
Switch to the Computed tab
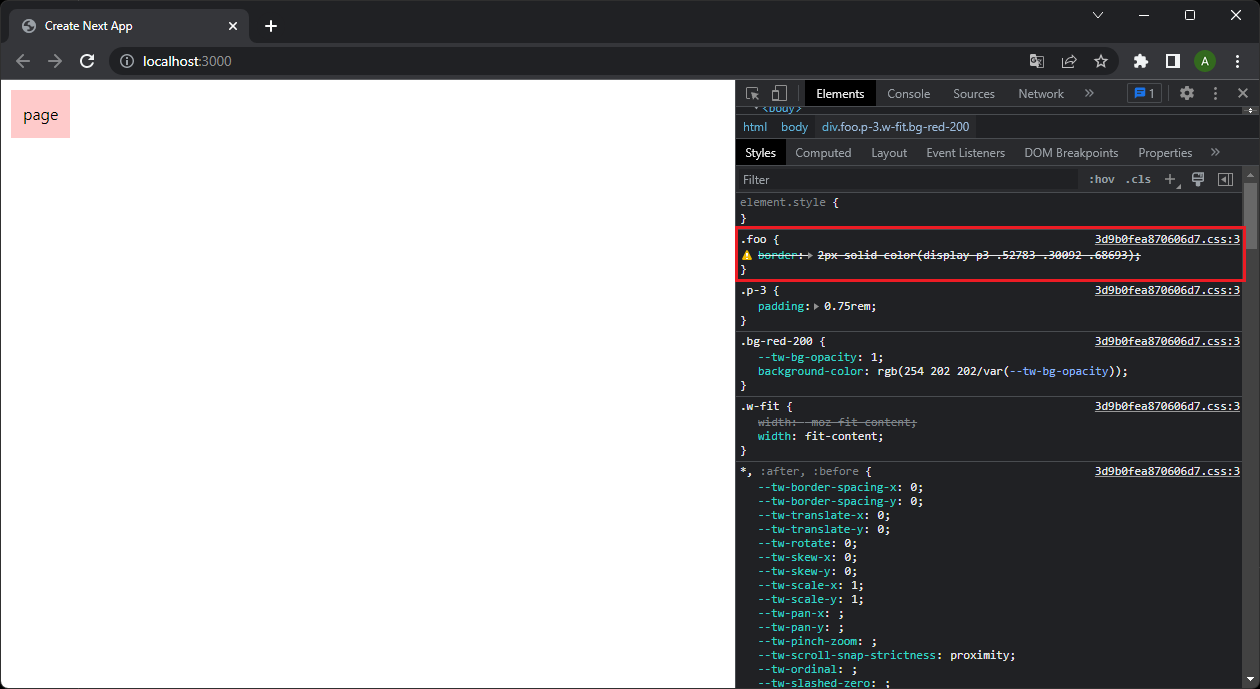click(823, 152)
